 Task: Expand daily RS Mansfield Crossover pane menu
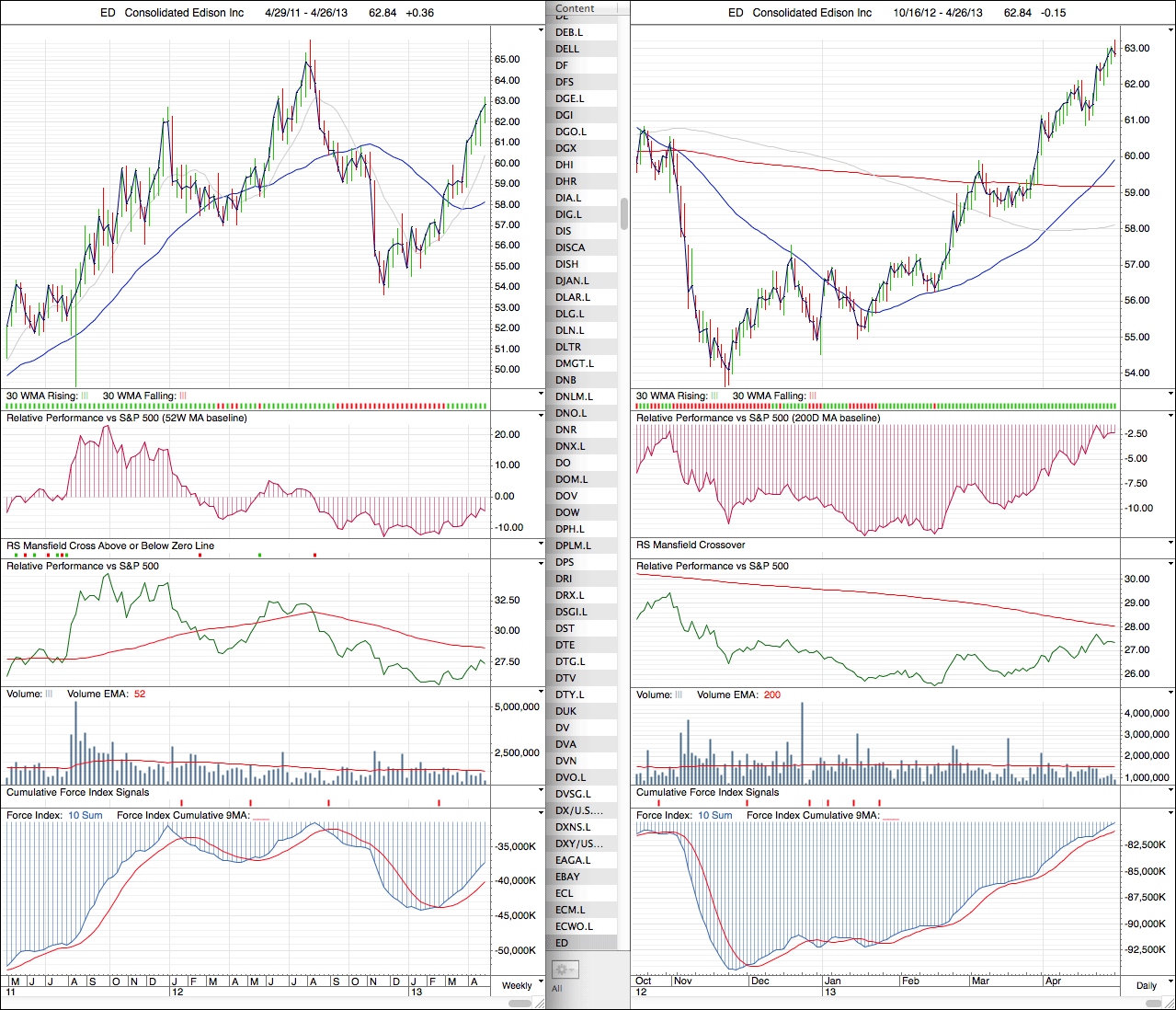pos(1170,544)
